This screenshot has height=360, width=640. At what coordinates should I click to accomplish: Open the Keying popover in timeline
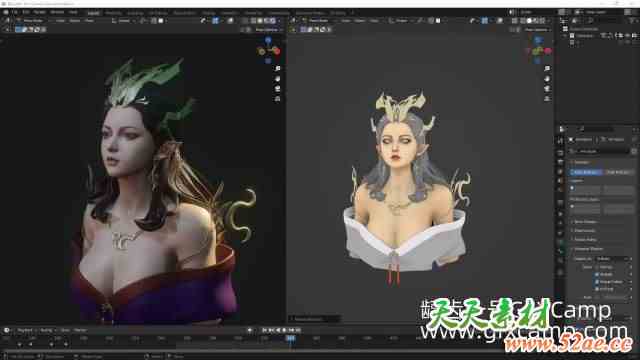pos(46,330)
